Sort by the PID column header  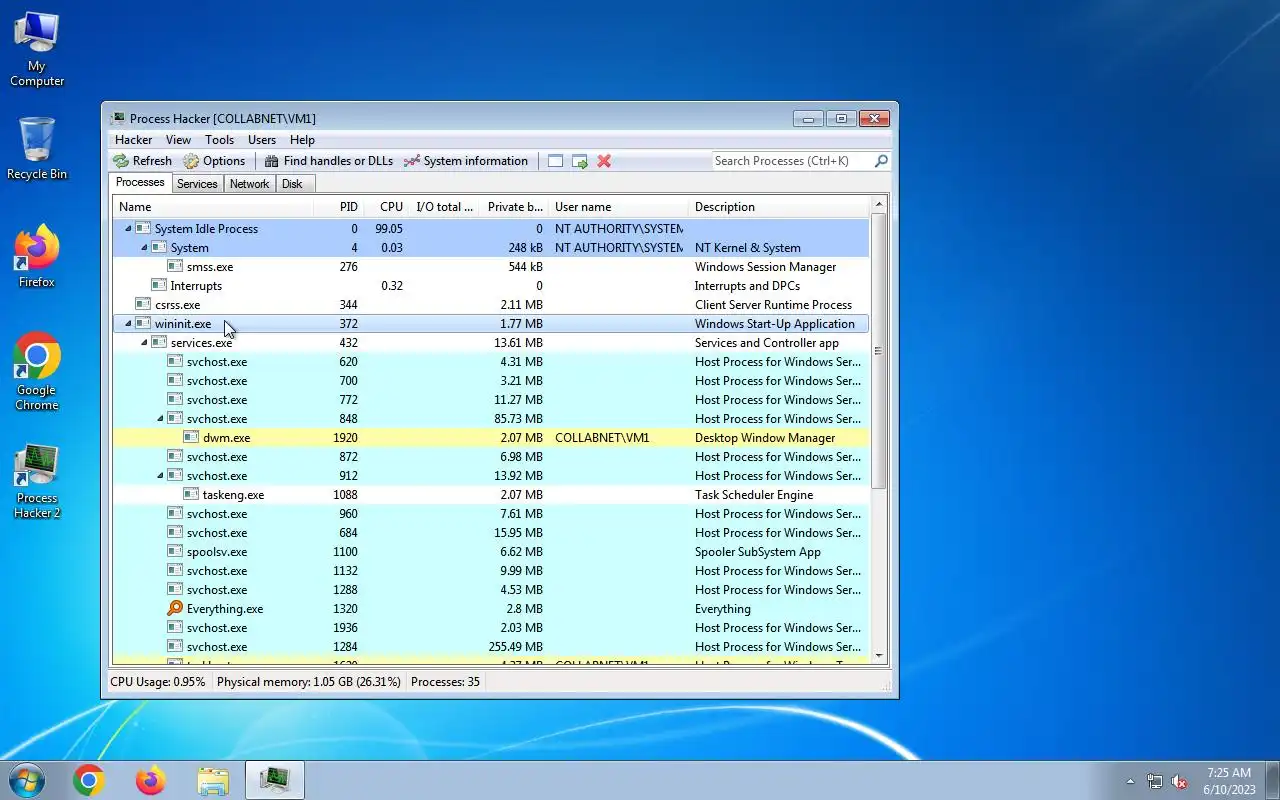click(x=337, y=207)
